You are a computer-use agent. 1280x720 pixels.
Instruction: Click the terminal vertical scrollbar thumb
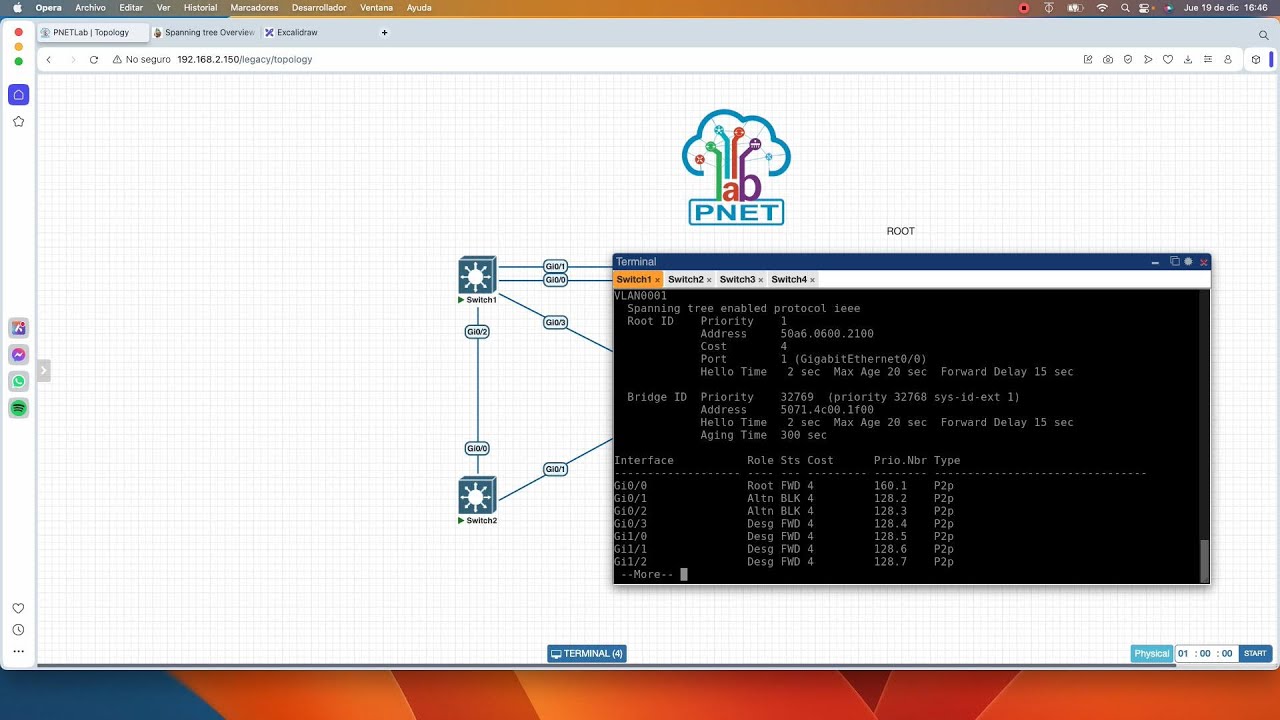pos(1204,559)
